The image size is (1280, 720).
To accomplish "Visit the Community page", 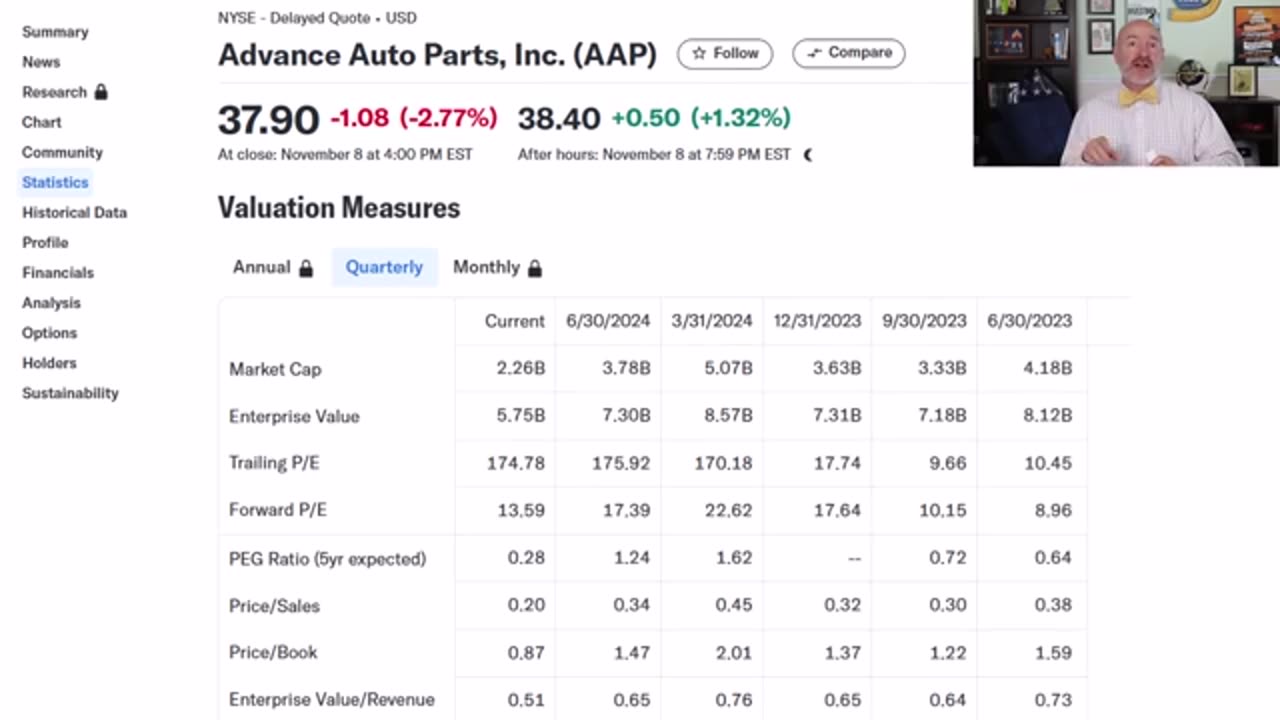I will click(x=62, y=152).
